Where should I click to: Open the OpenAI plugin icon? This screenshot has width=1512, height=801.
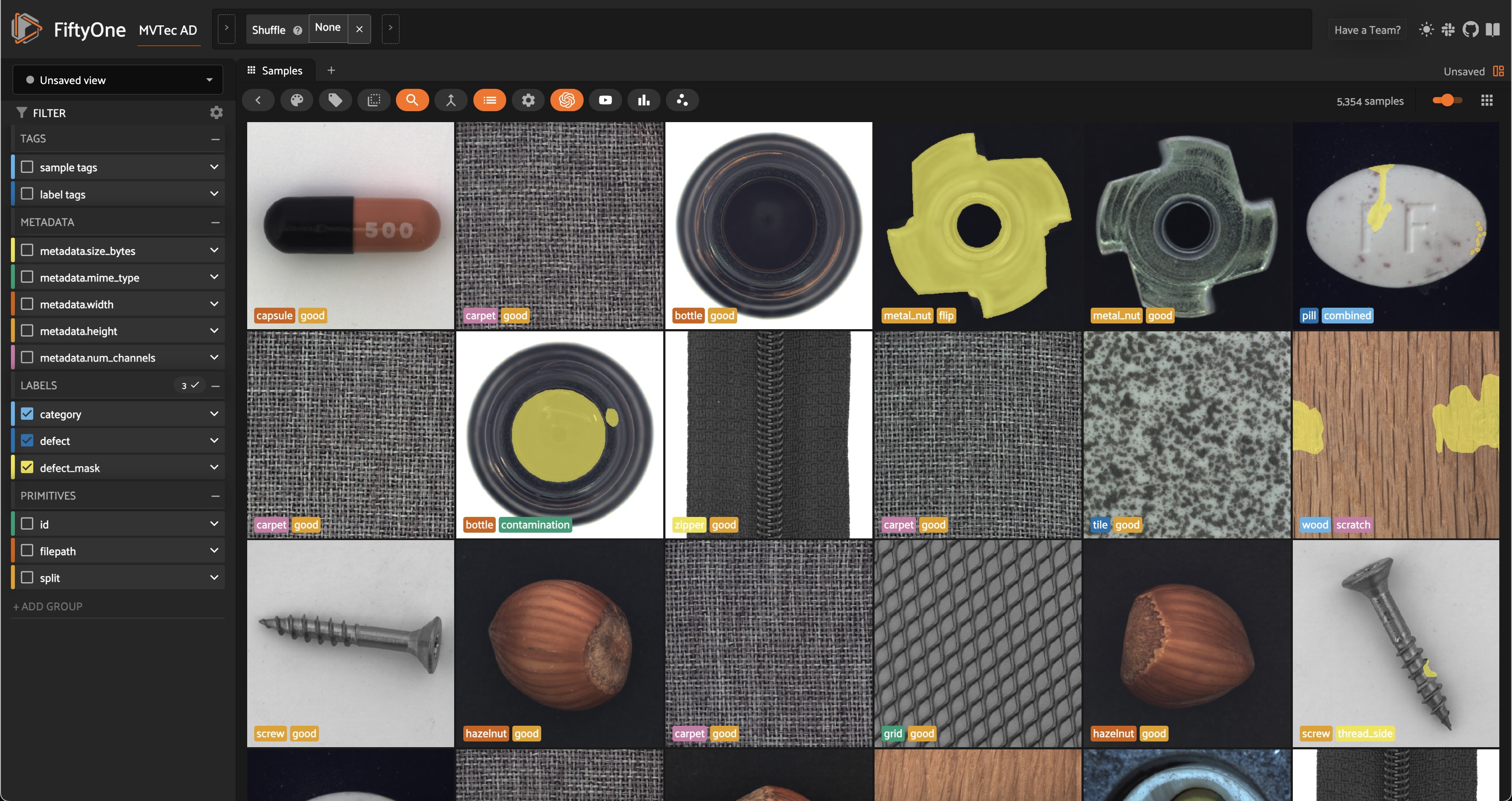pos(567,100)
